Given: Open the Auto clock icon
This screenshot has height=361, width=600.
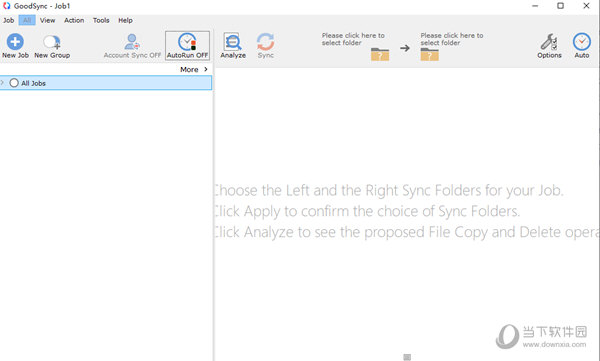Looking at the screenshot, I should [582, 42].
